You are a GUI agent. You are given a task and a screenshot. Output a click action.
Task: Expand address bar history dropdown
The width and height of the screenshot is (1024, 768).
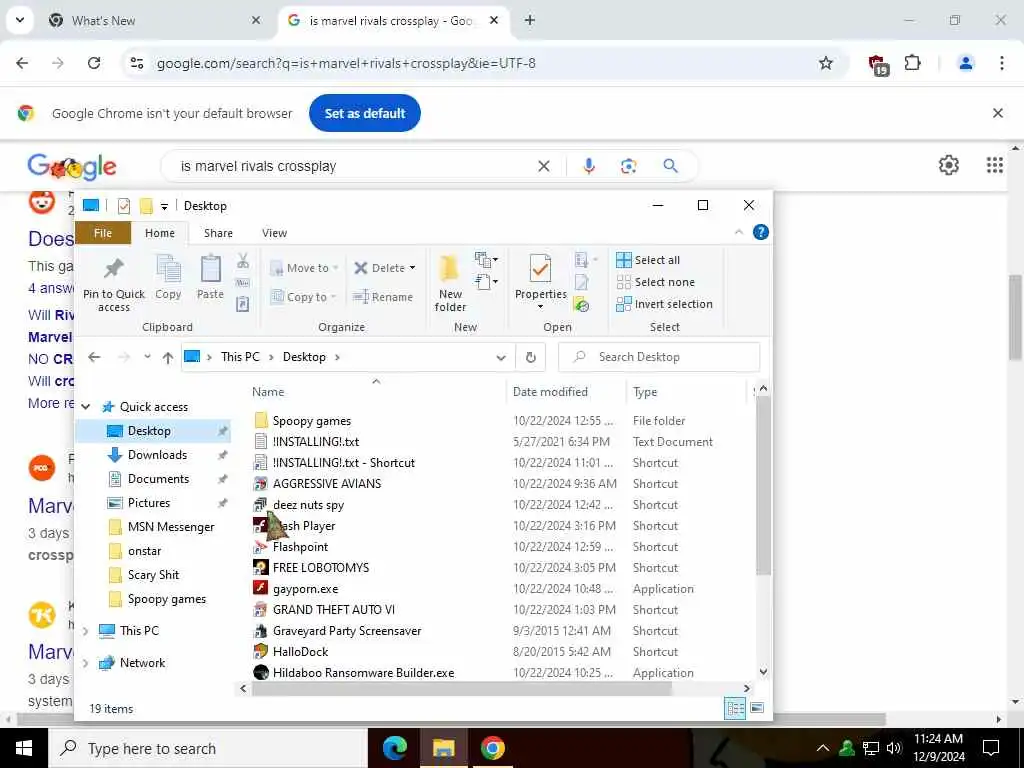point(501,357)
